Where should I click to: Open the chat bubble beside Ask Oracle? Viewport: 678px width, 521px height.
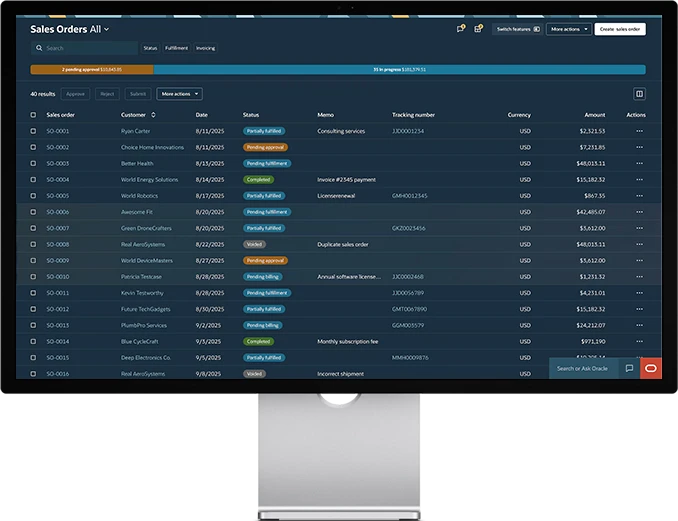629,368
